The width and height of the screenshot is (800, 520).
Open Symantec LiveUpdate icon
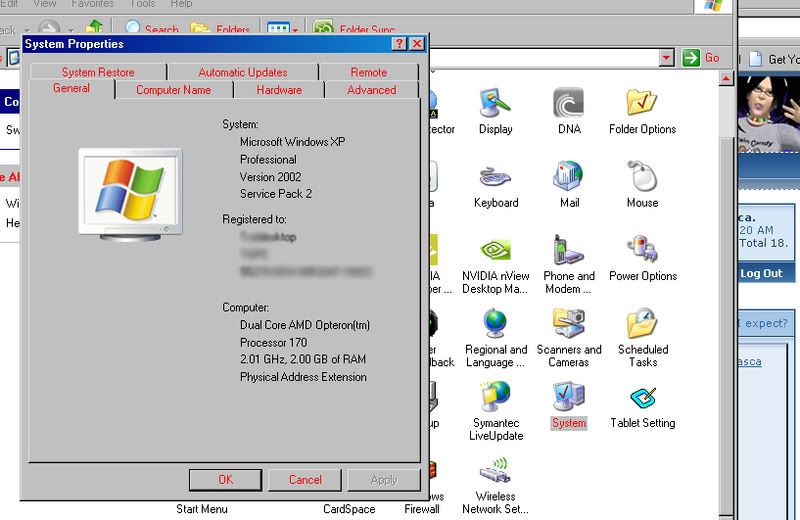click(495, 411)
